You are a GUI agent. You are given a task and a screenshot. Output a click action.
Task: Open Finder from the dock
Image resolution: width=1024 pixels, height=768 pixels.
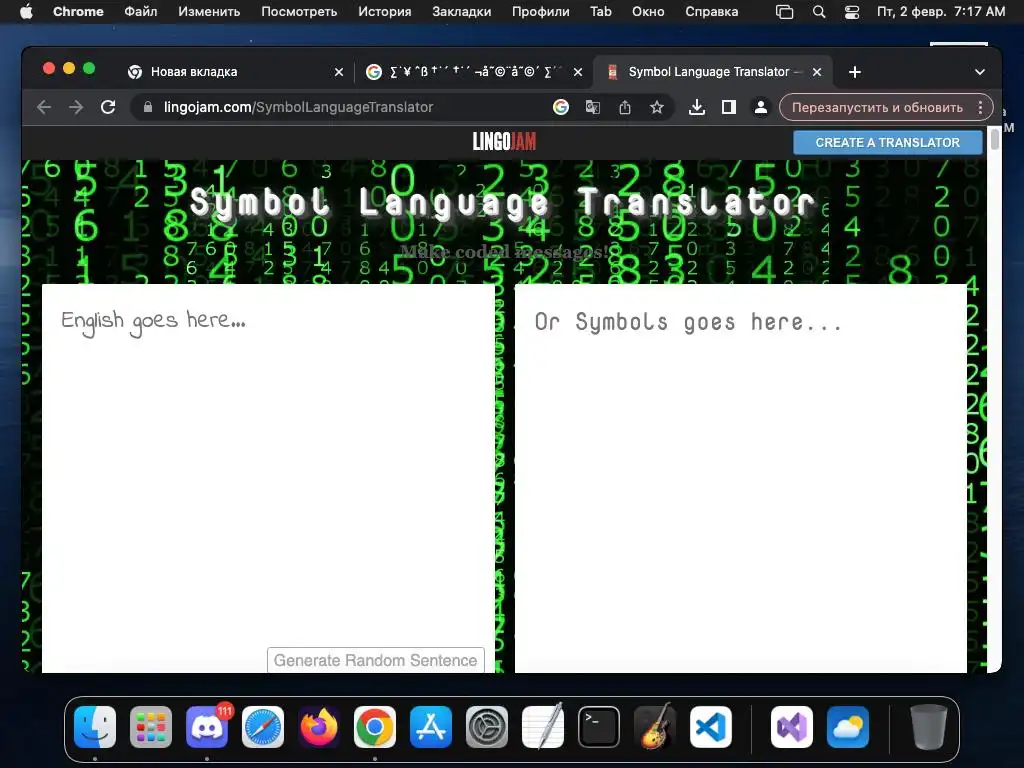[95, 726]
